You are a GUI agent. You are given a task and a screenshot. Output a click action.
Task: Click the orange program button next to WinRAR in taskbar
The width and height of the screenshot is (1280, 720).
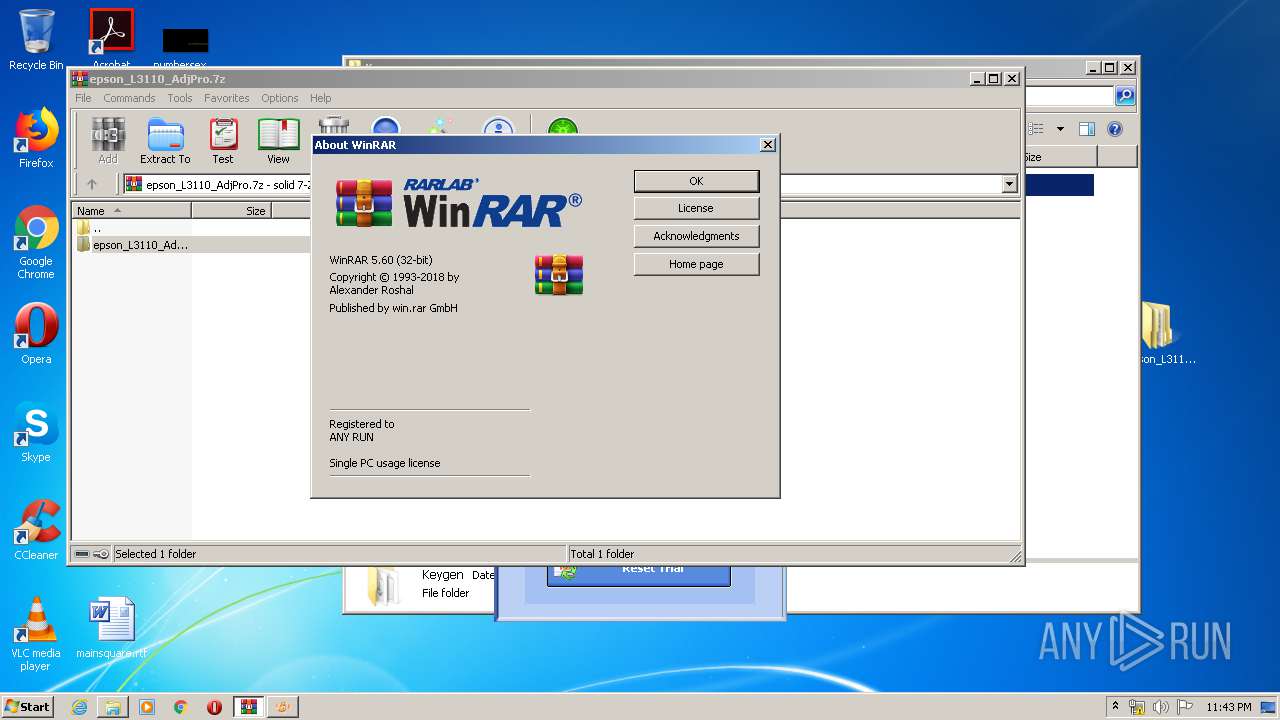[x=284, y=706]
